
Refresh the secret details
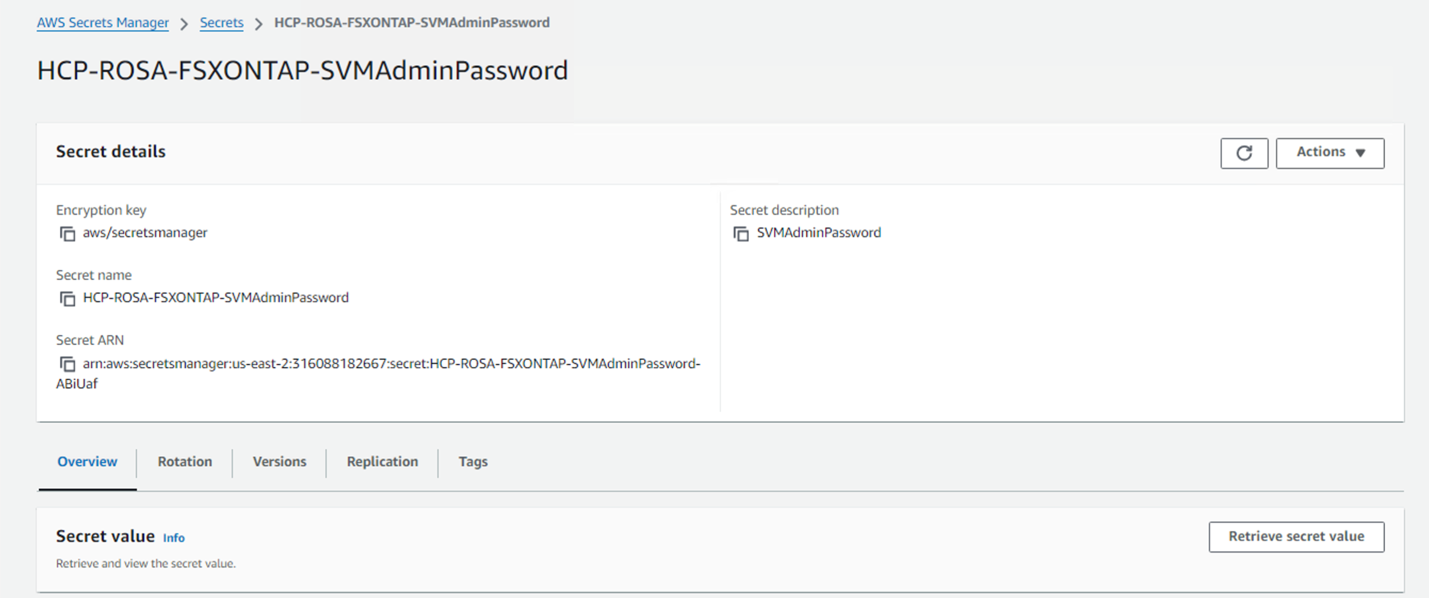click(x=1244, y=153)
